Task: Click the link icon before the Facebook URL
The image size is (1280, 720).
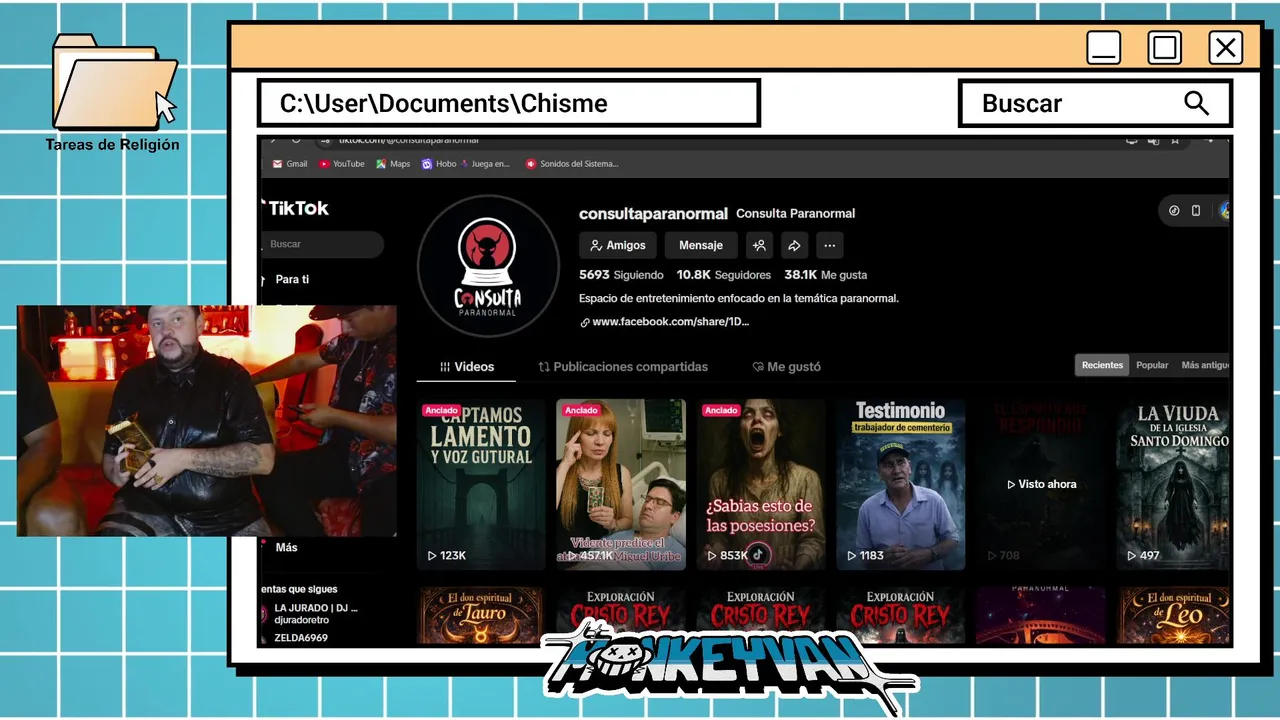Action: coord(585,322)
